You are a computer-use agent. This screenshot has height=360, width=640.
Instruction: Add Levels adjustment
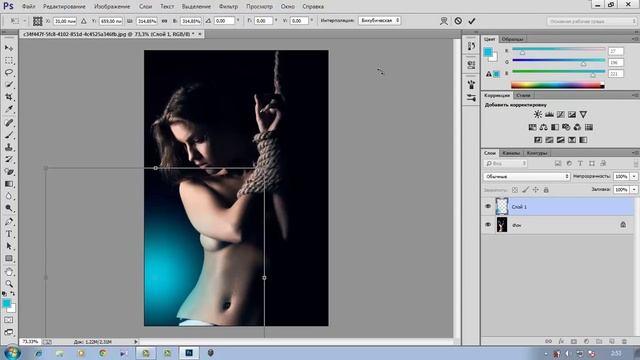pyautogui.click(x=549, y=115)
